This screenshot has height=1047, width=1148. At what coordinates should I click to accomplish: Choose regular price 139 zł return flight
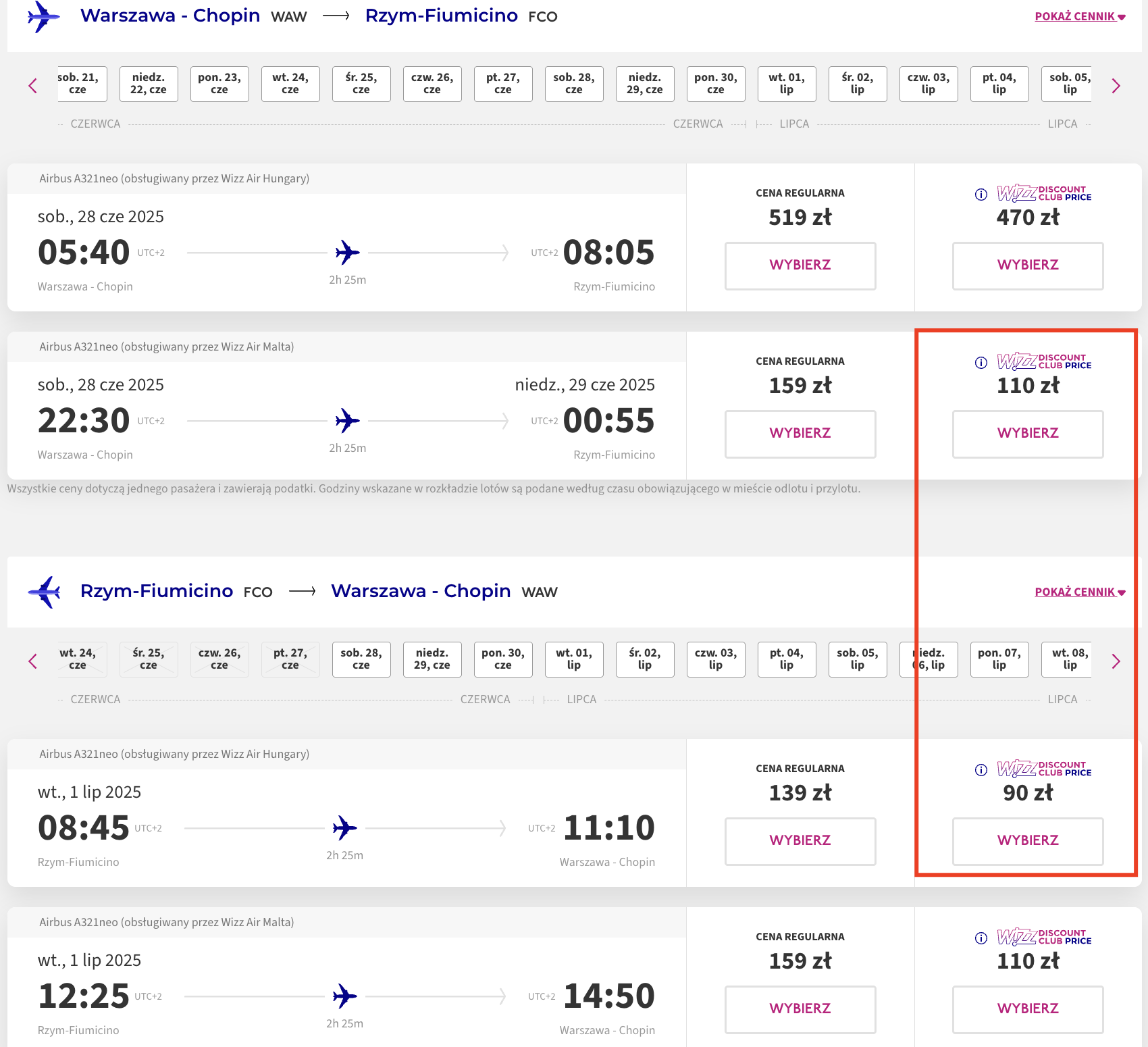click(800, 841)
